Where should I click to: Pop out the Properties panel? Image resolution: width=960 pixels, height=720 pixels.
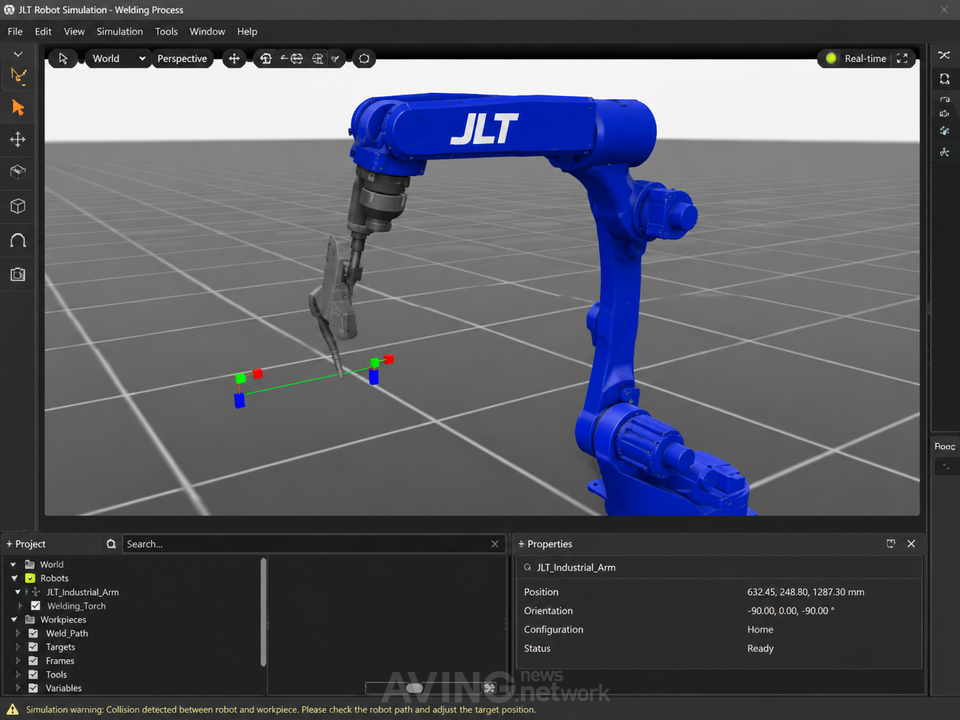pos(890,544)
